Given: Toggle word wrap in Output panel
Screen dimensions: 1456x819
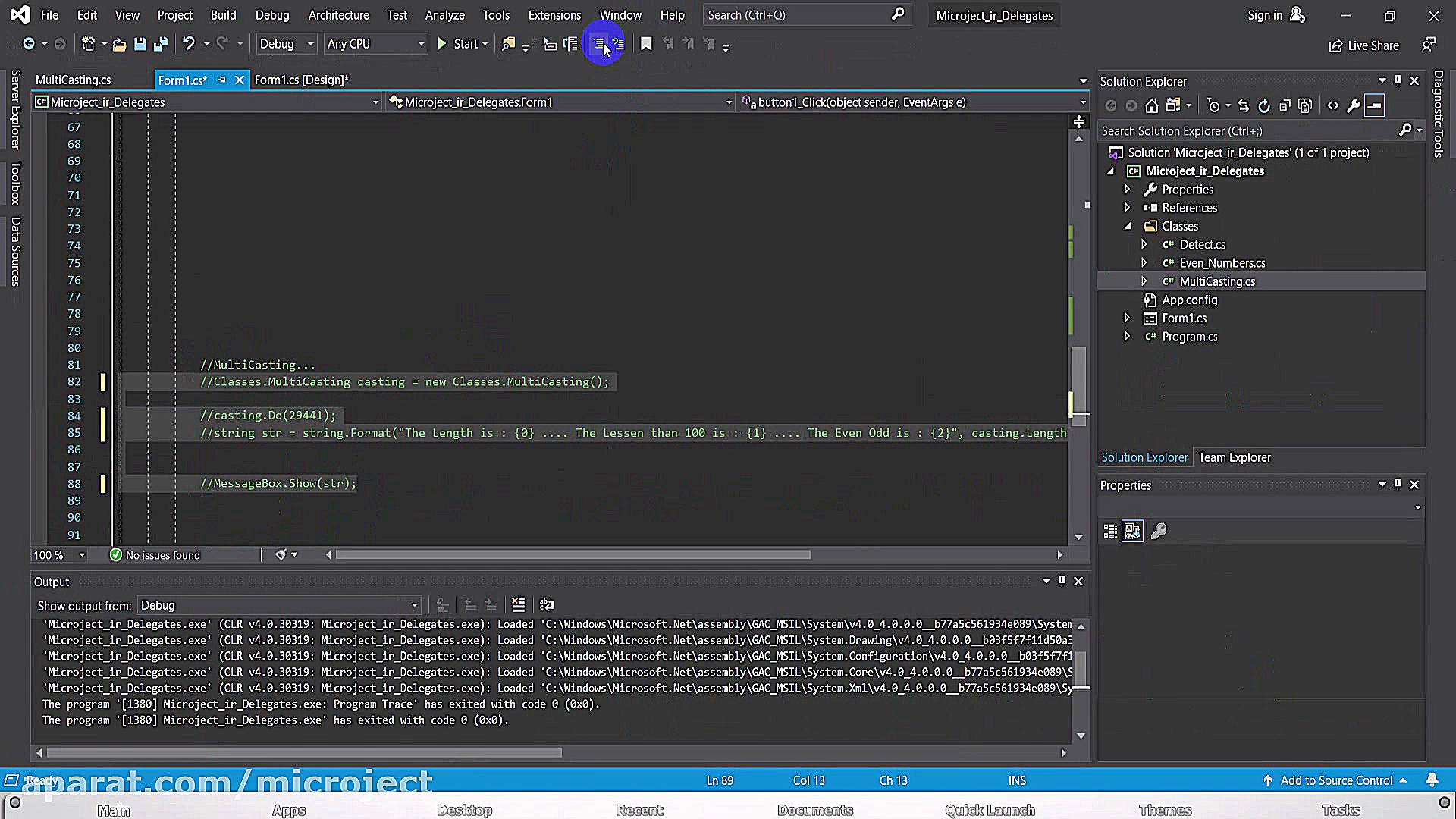Looking at the screenshot, I should pyautogui.click(x=546, y=604).
